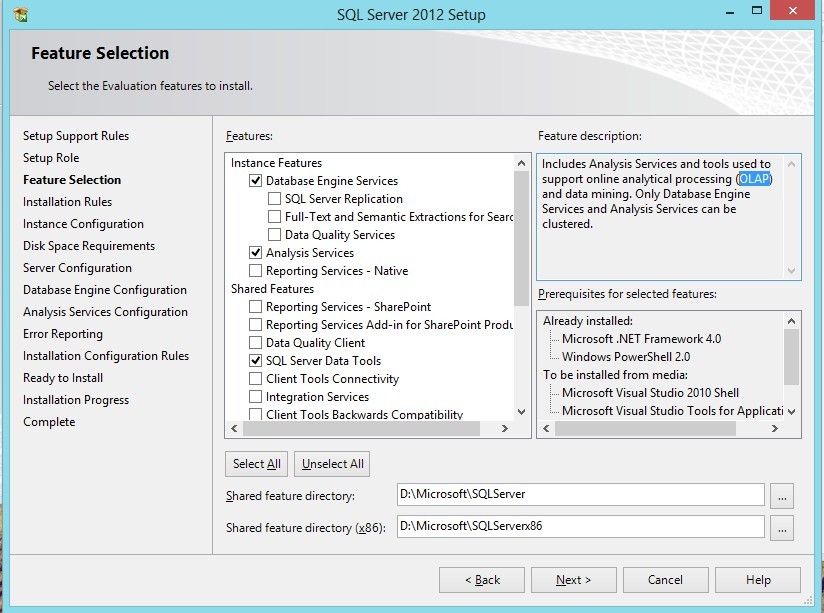Select Setup Support Rules step
Image resolution: width=824 pixels, height=613 pixels.
[x=76, y=136]
